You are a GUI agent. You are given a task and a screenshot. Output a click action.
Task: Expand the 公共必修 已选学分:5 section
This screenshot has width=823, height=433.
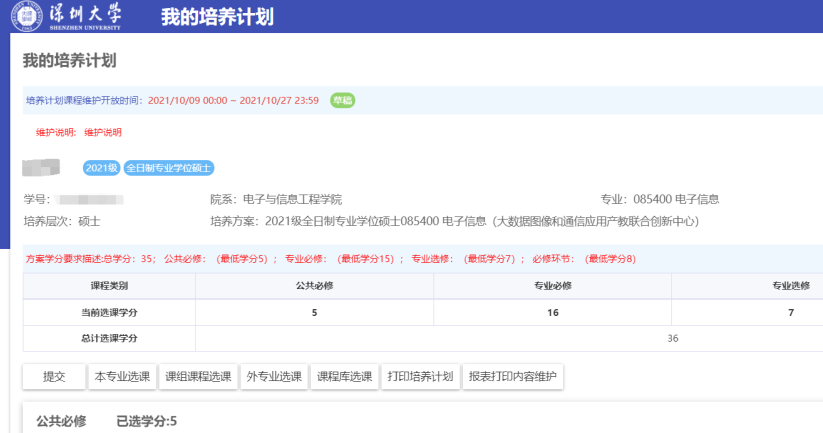(107, 421)
